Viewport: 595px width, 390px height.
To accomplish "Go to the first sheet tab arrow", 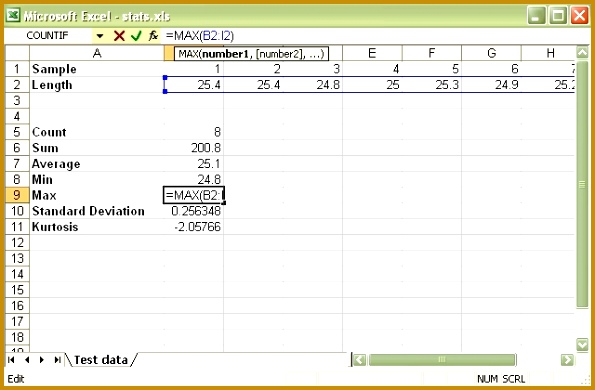I will coord(11,359).
